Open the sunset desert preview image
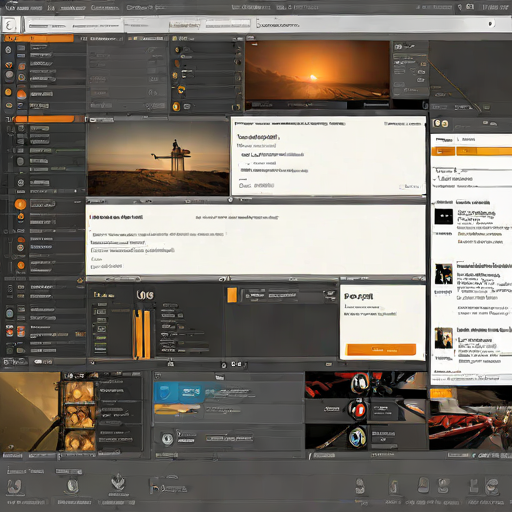This screenshot has height=512, width=512. click(x=317, y=71)
